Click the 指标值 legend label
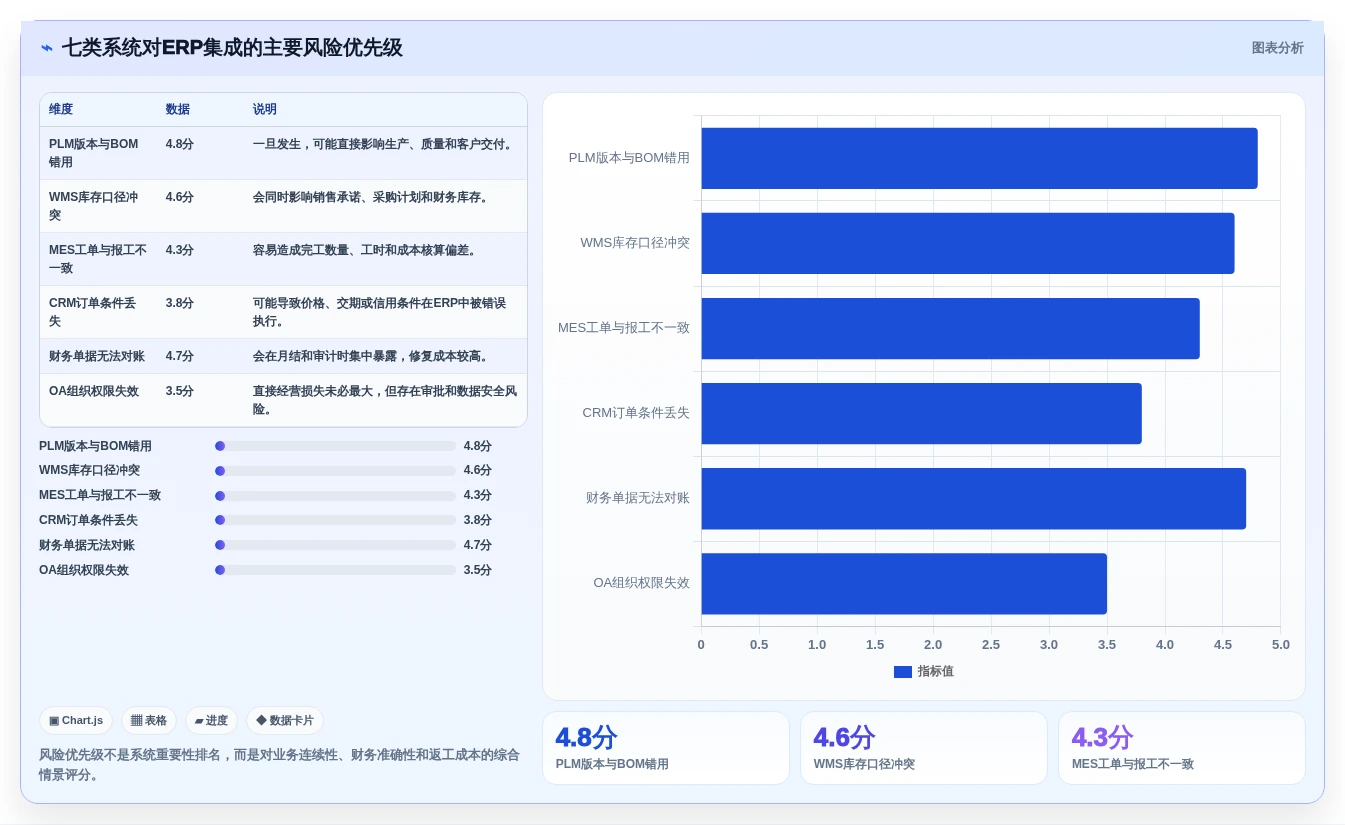Screen dimensions: 1345x825 [x=936, y=672]
